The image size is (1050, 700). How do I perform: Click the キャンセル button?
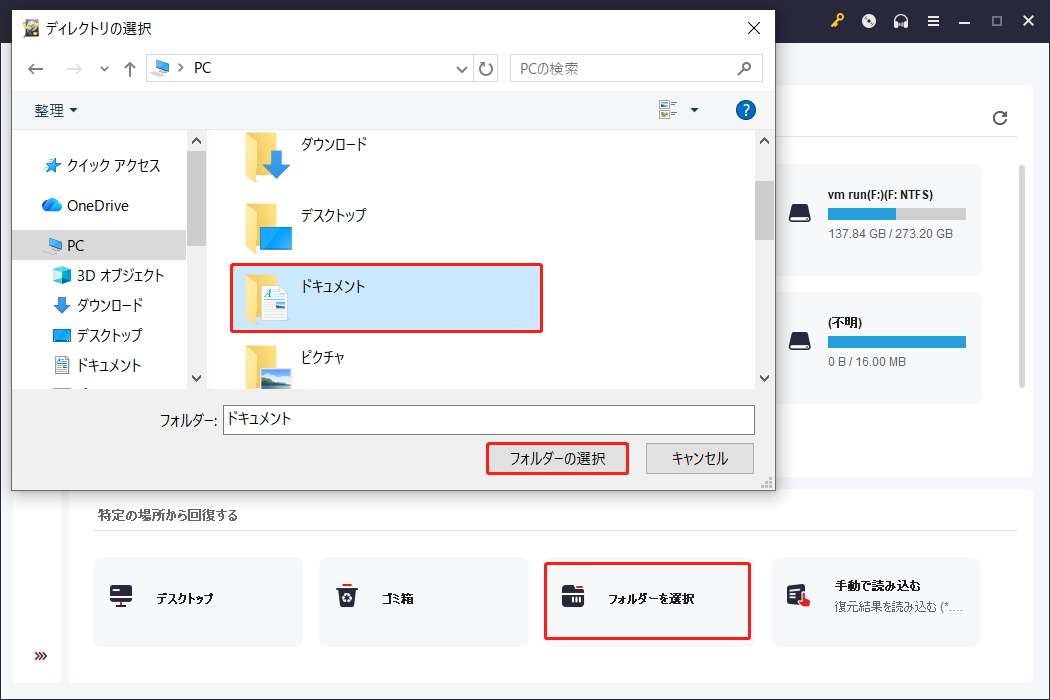(700, 459)
